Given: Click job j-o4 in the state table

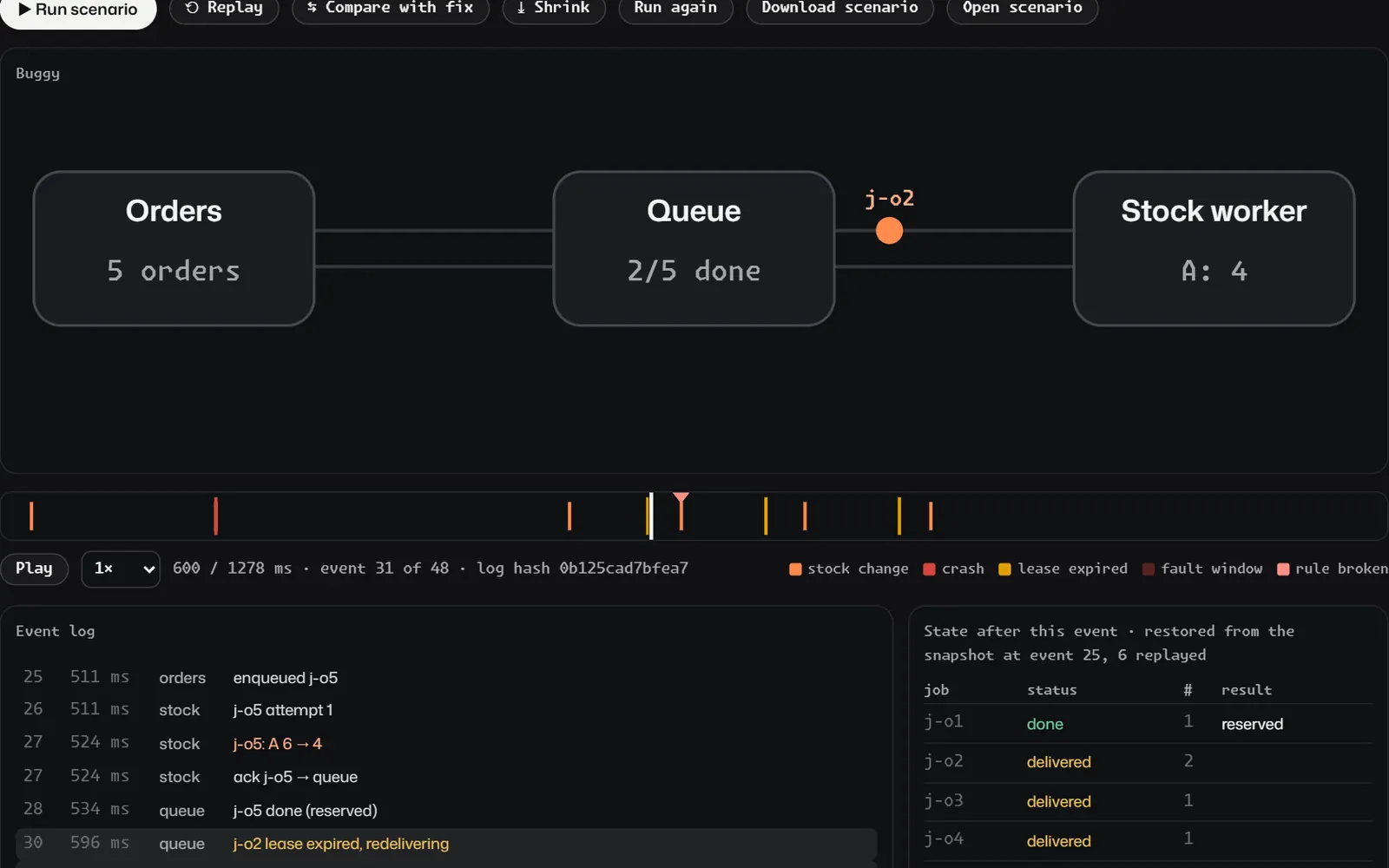Looking at the screenshot, I should pyautogui.click(x=944, y=839).
